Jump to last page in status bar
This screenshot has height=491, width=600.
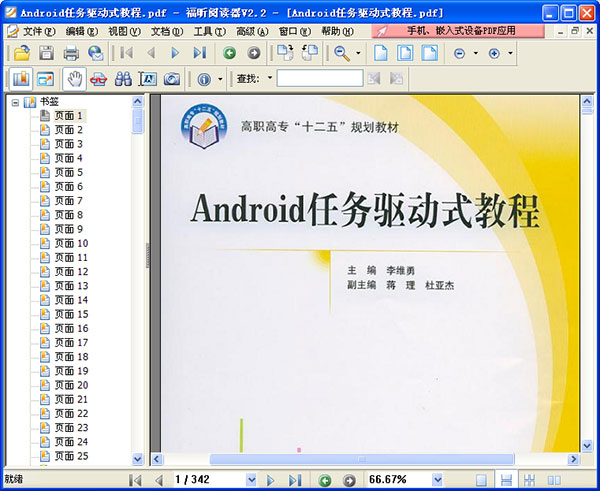(x=295, y=480)
